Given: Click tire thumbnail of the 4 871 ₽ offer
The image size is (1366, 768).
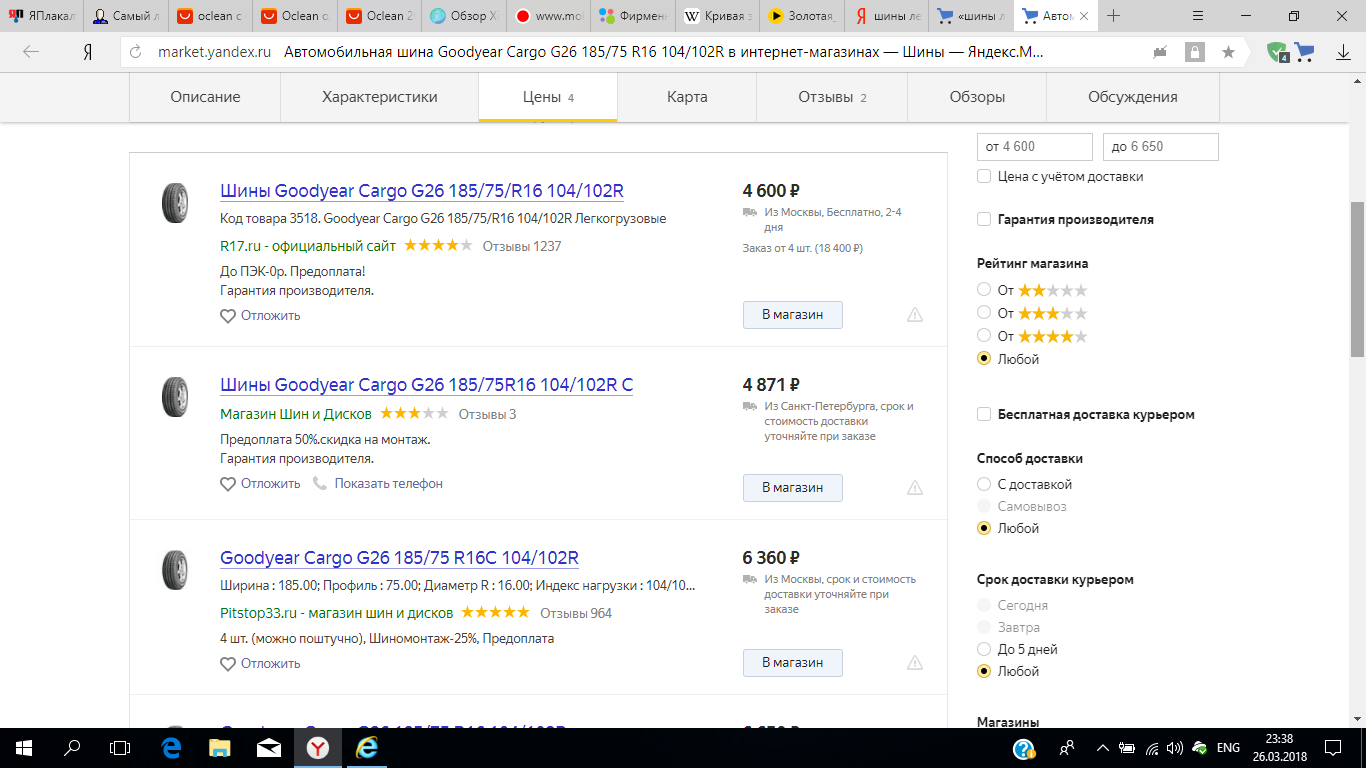Looking at the screenshot, I should tap(175, 397).
